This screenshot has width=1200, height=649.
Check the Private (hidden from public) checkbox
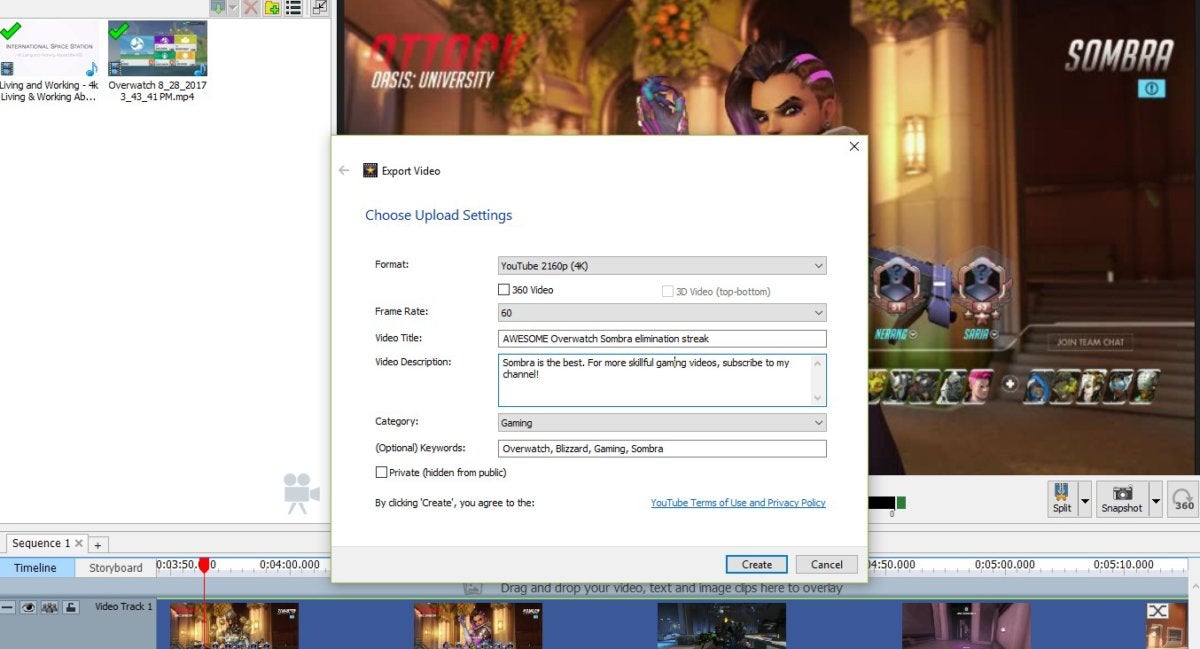381,472
